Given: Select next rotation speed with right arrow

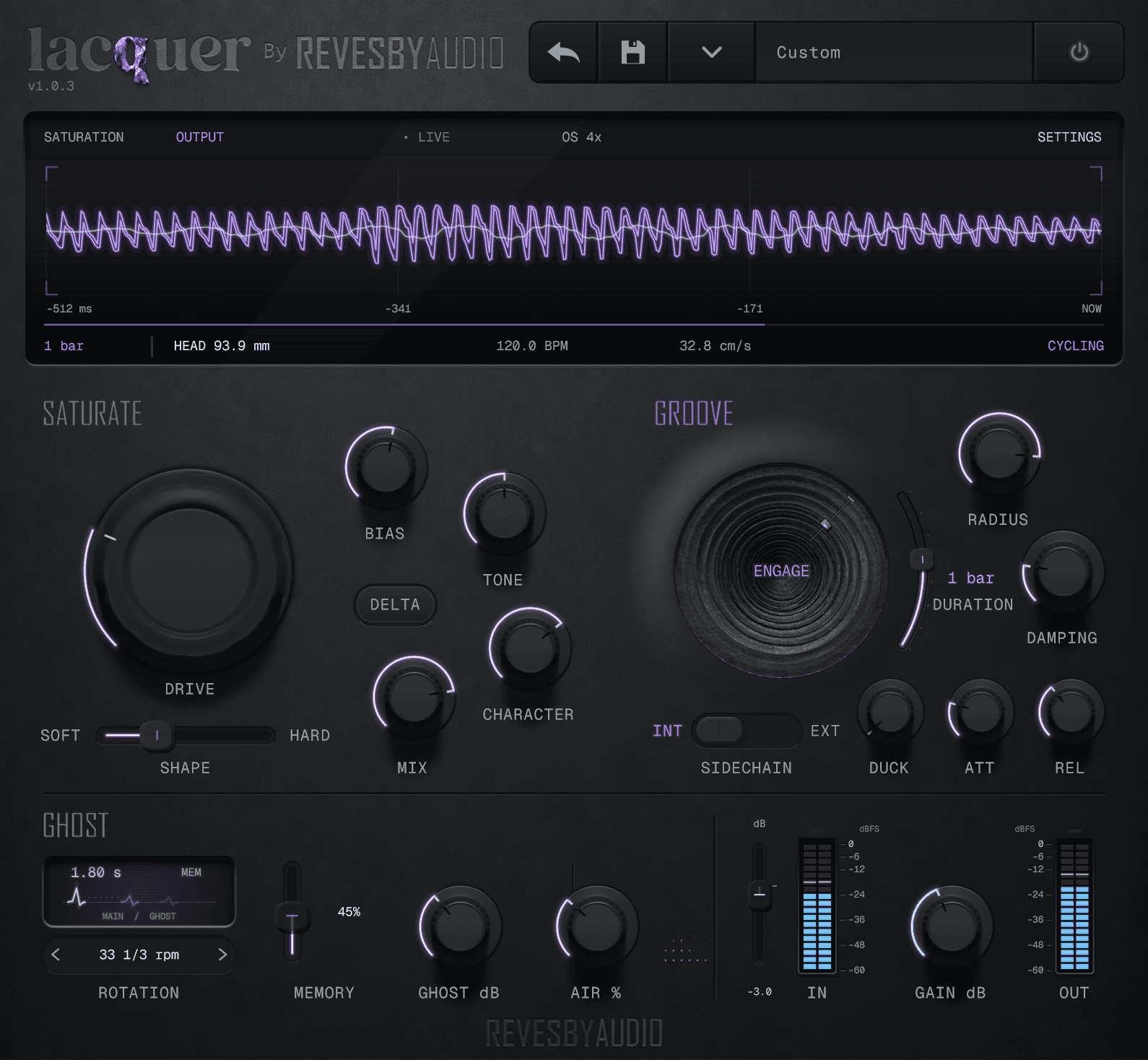Looking at the screenshot, I should pyautogui.click(x=222, y=955).
